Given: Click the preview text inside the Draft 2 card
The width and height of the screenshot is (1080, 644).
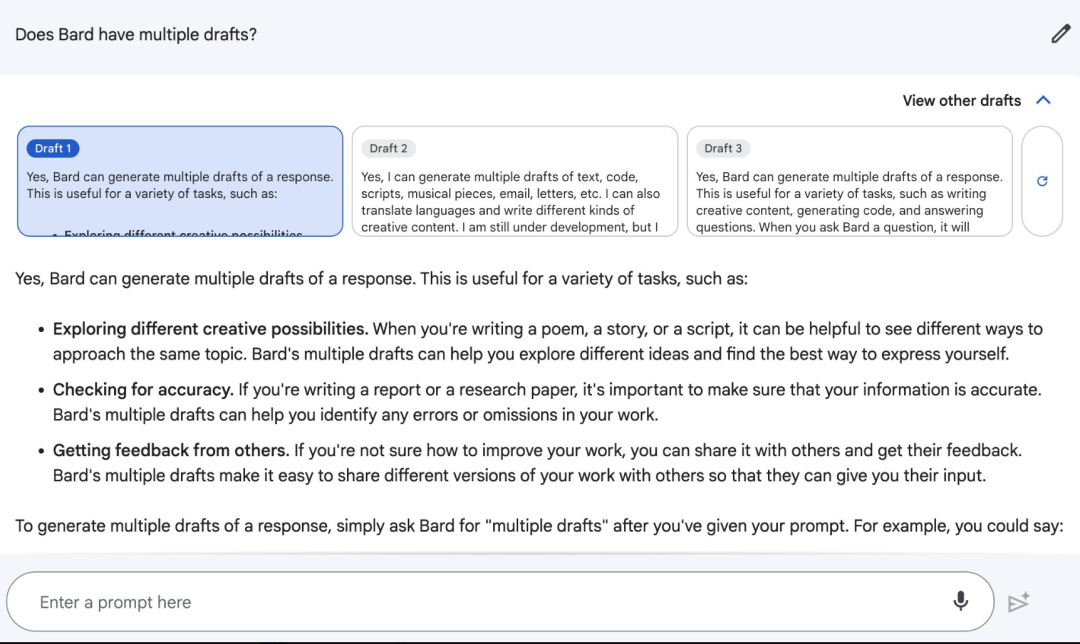Looking at the screenshot, I should [x=511, y=202].
